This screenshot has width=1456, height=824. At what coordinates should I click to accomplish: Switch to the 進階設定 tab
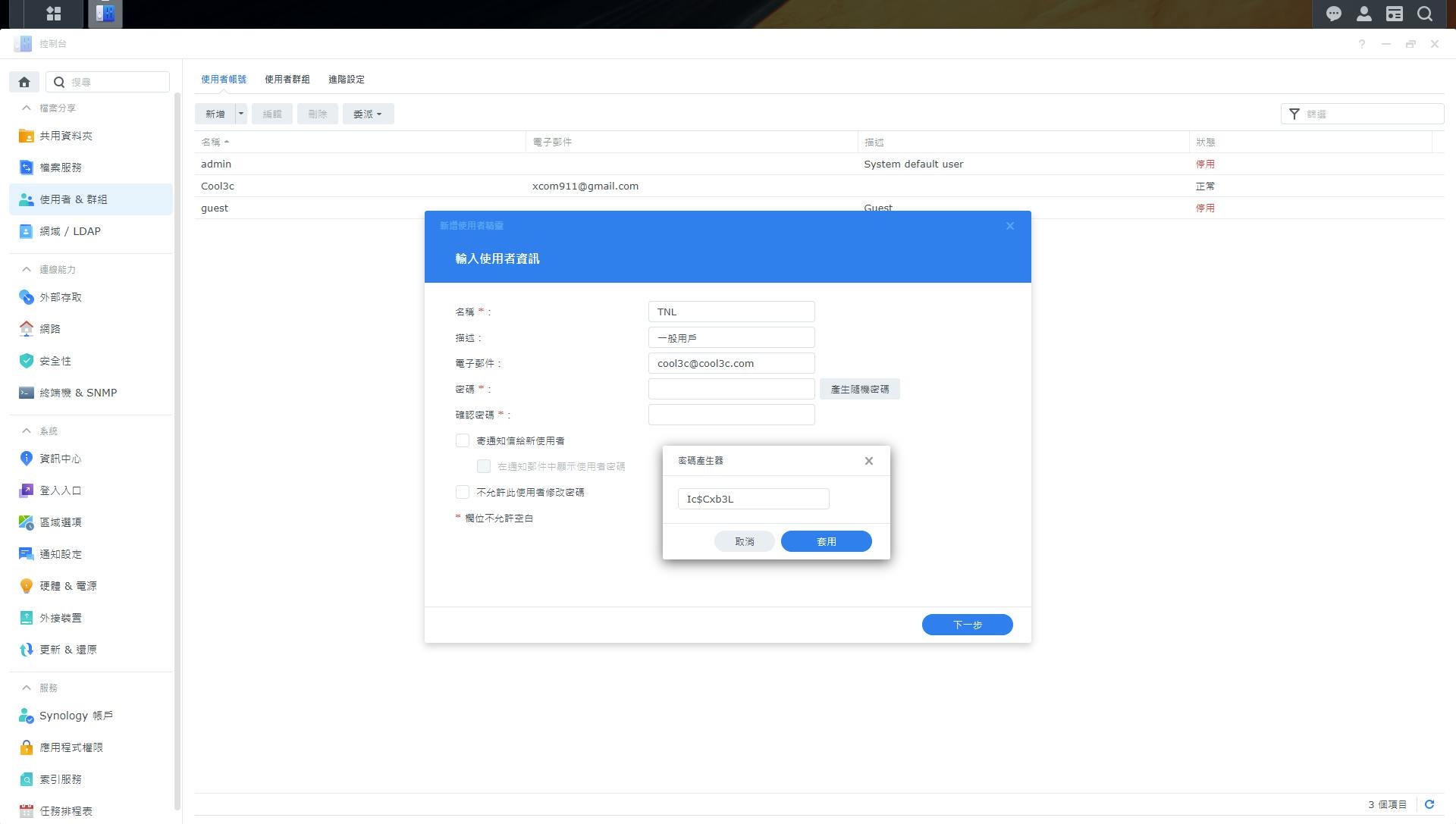346,79
